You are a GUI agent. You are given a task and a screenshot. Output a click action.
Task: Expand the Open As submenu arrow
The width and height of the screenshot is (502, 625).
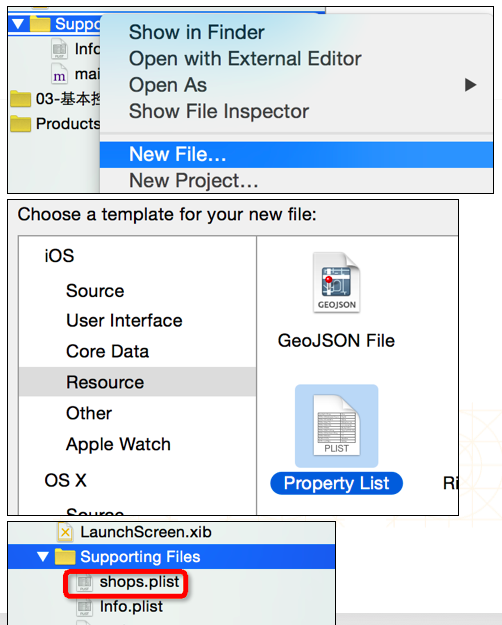tap(471, 85)
